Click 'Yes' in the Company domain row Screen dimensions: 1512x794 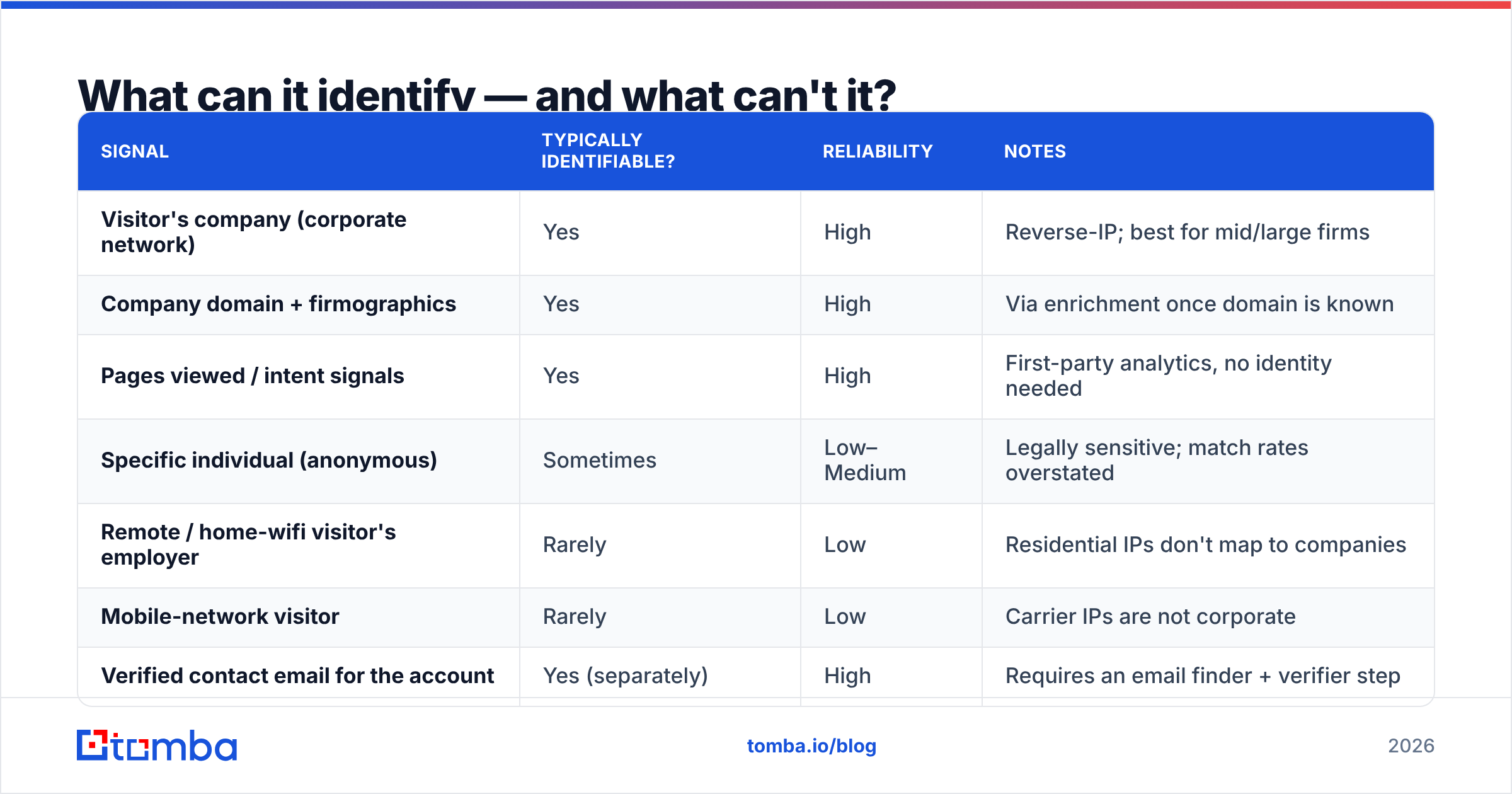tap(561, 304)
